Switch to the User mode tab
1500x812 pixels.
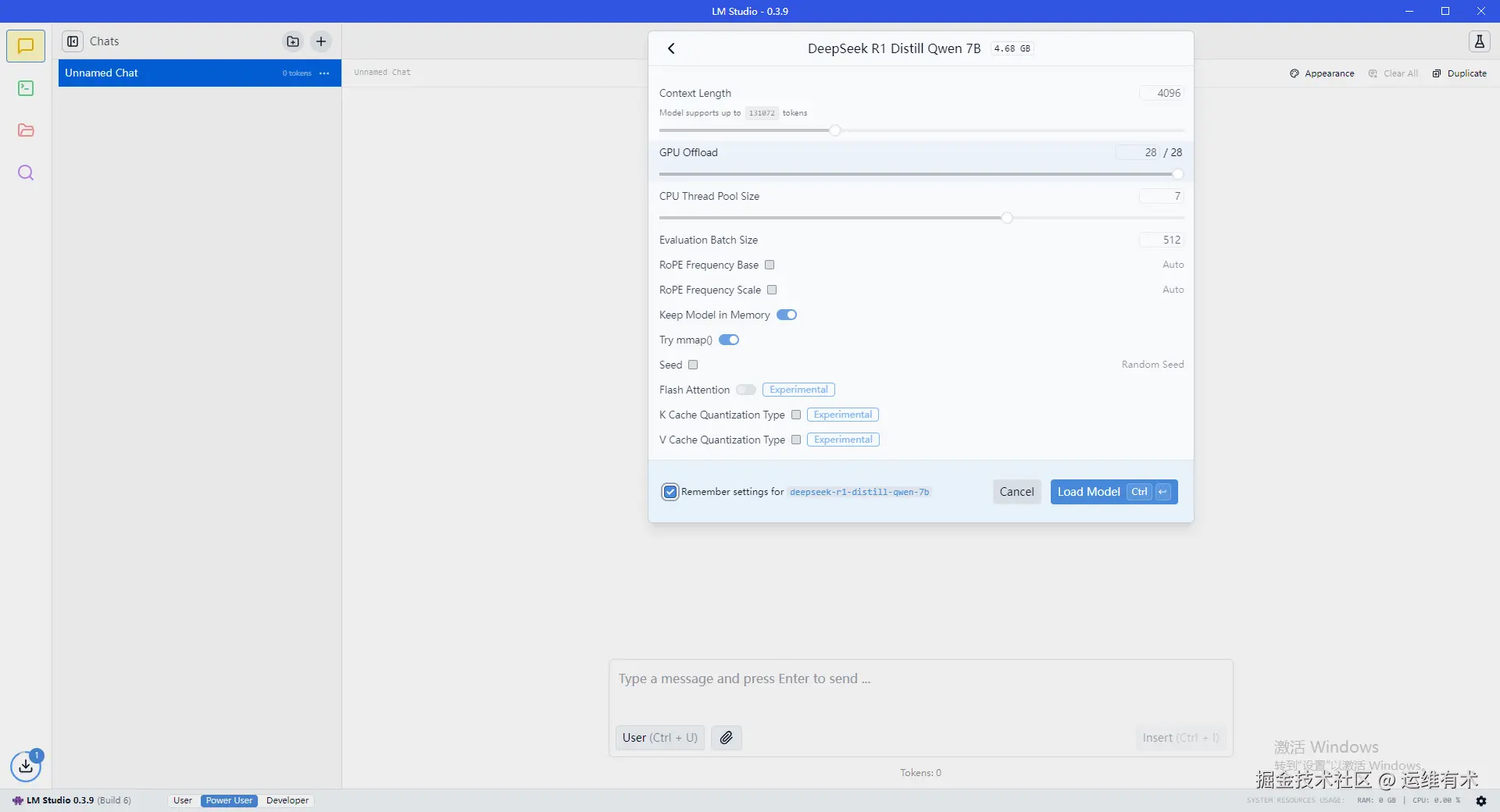(182, 800)
